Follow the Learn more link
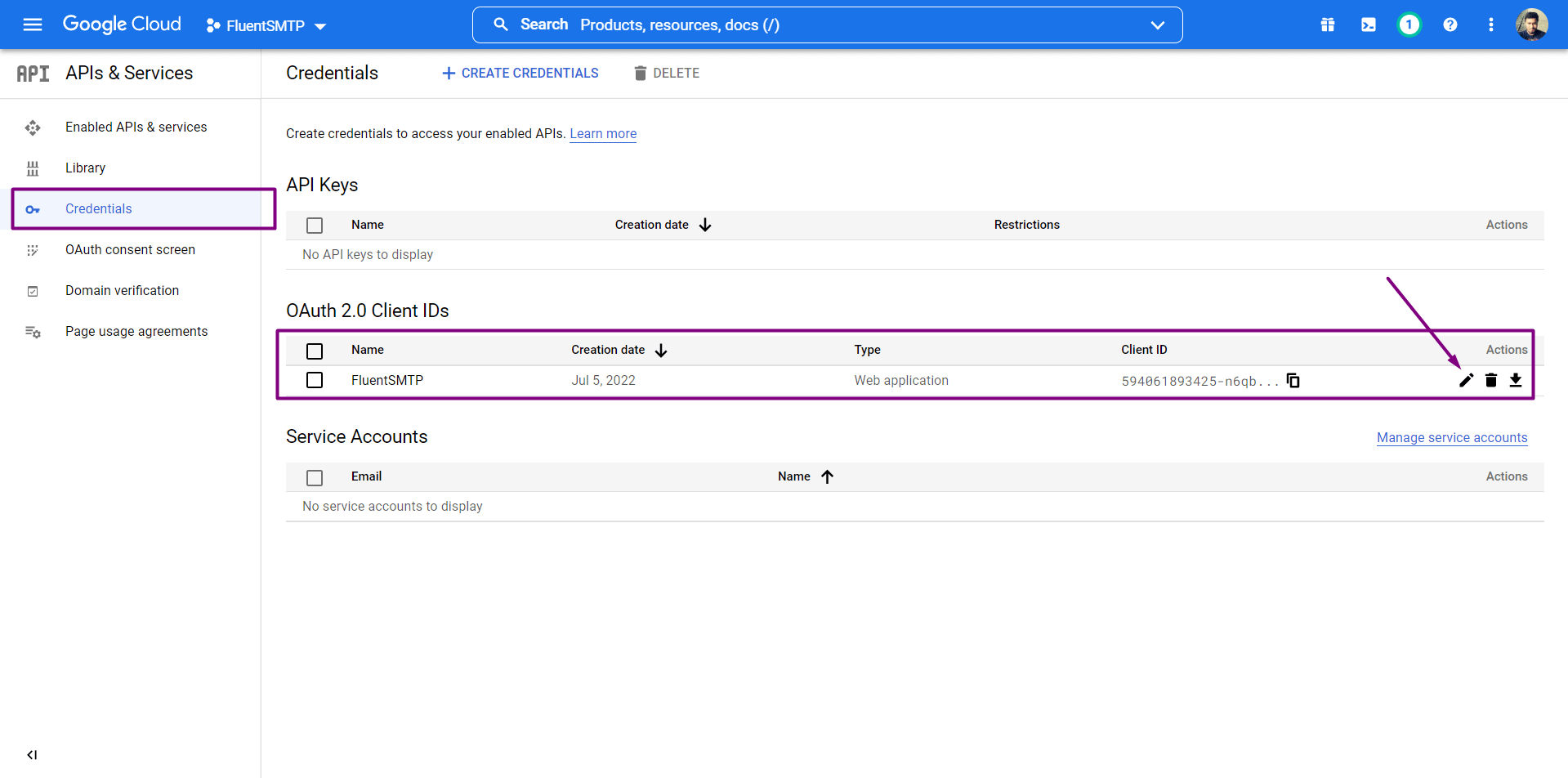Image resolution: width=1568 pixels, height=778 pixels. (603, 133)
